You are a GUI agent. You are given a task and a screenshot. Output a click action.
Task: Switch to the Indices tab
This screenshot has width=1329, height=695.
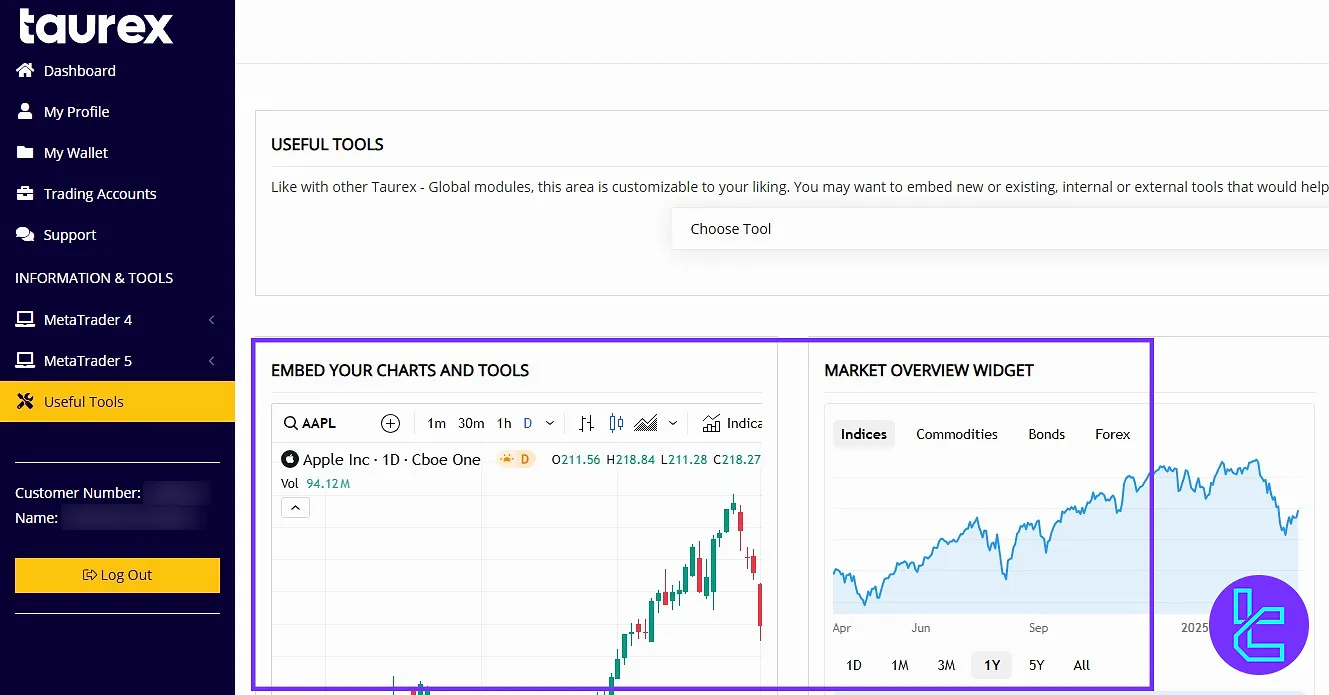coord(863,434)
